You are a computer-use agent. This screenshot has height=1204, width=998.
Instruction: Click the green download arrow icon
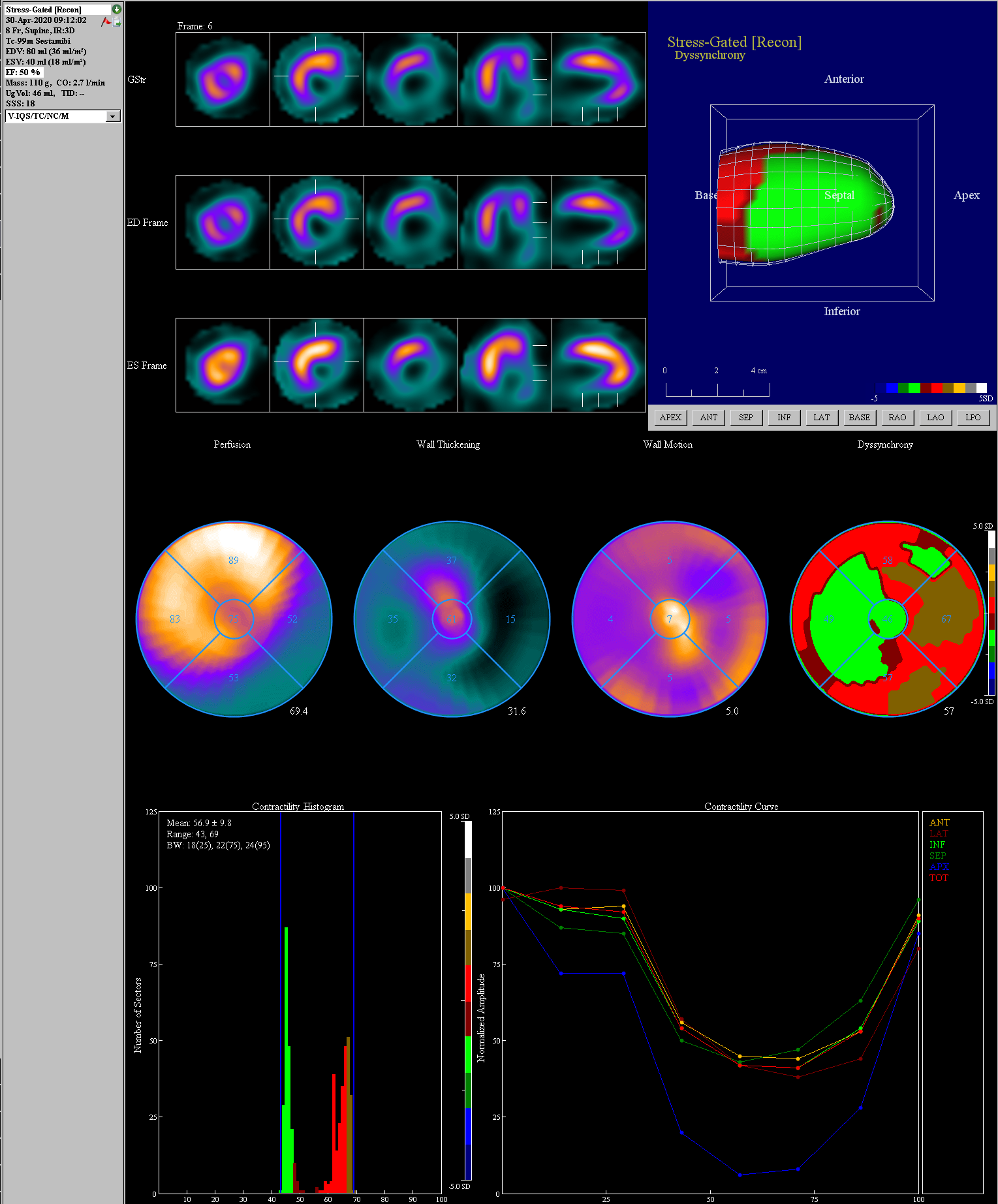(x=116, y=9)
